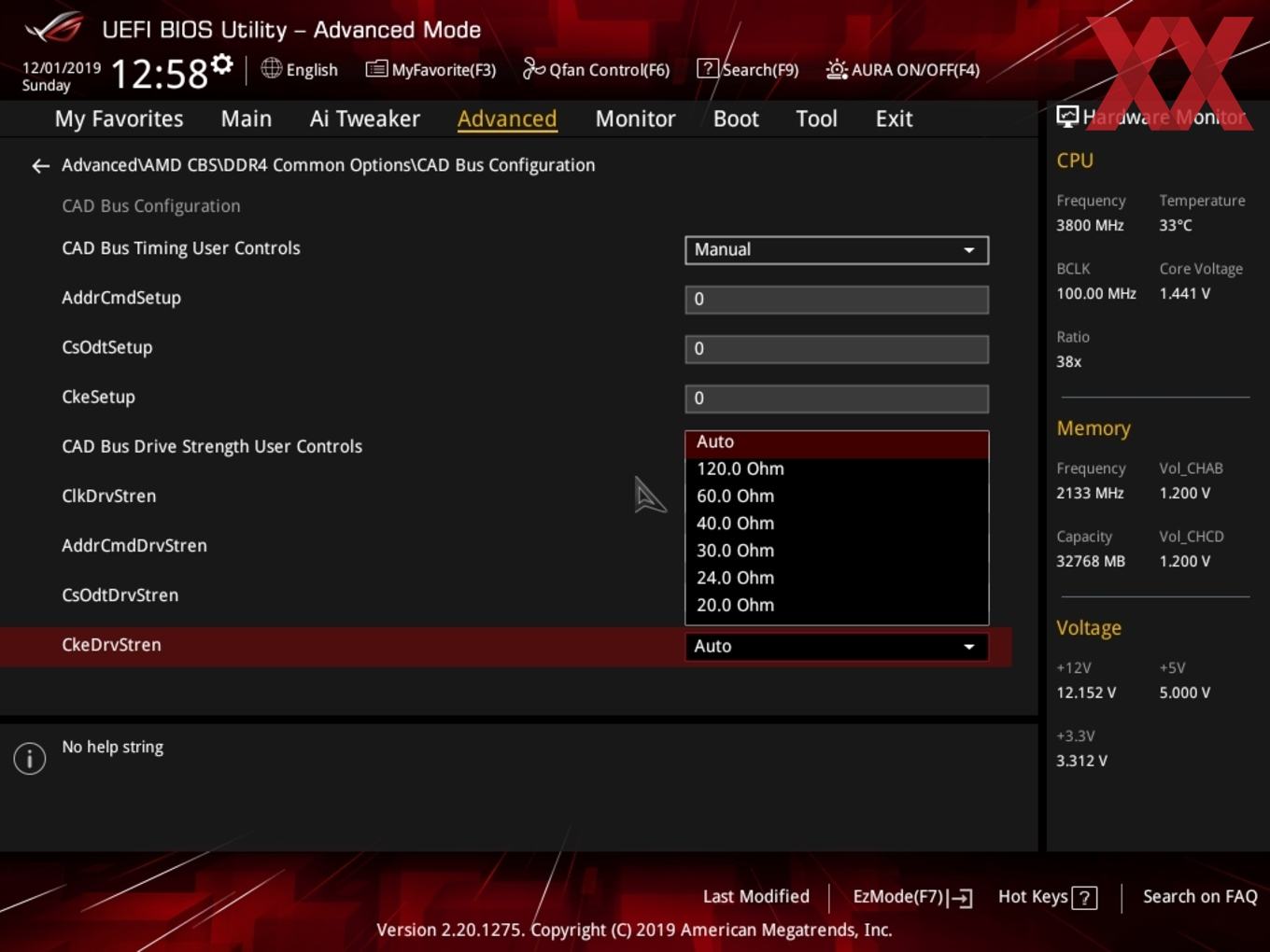Click the CAD Bus Timing User Controls label

(x=181, y=248)
